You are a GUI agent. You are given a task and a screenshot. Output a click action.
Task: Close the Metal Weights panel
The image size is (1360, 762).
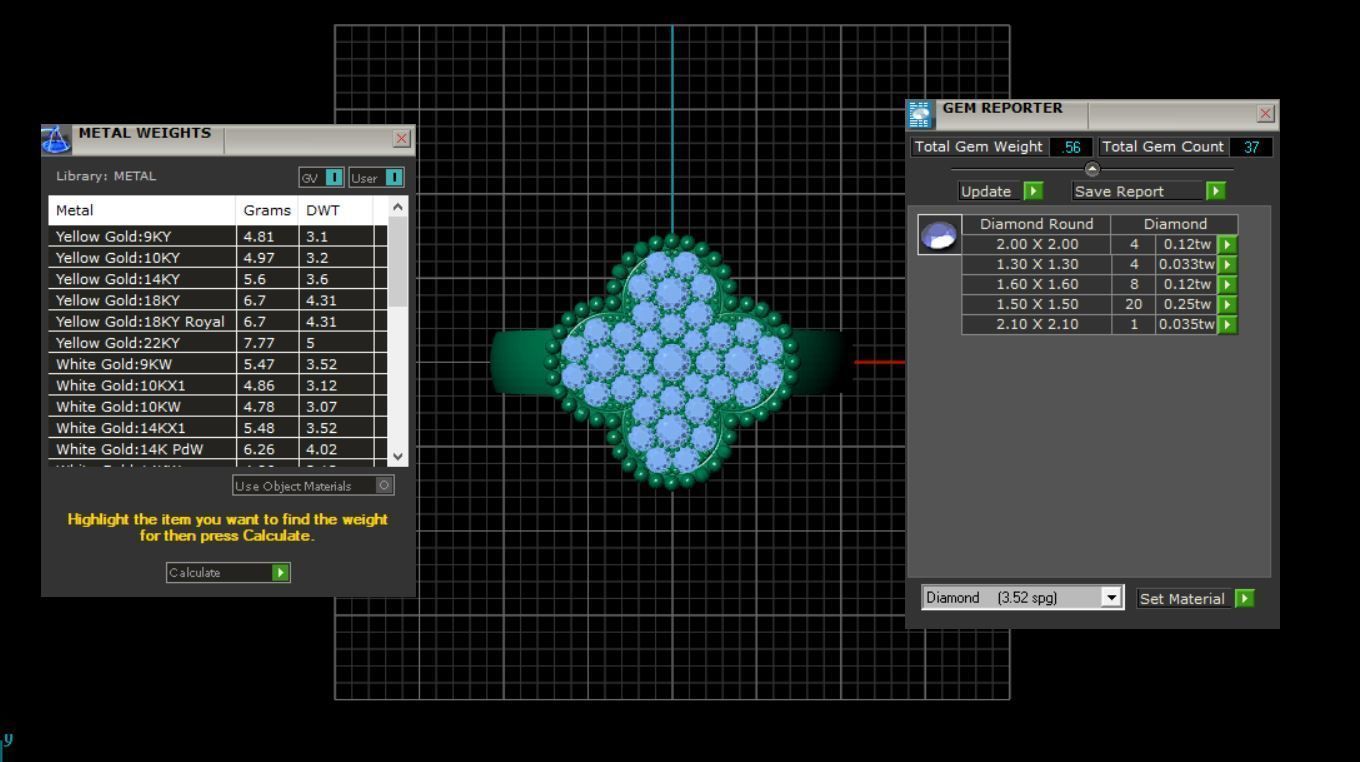click(x=402, y=138)
